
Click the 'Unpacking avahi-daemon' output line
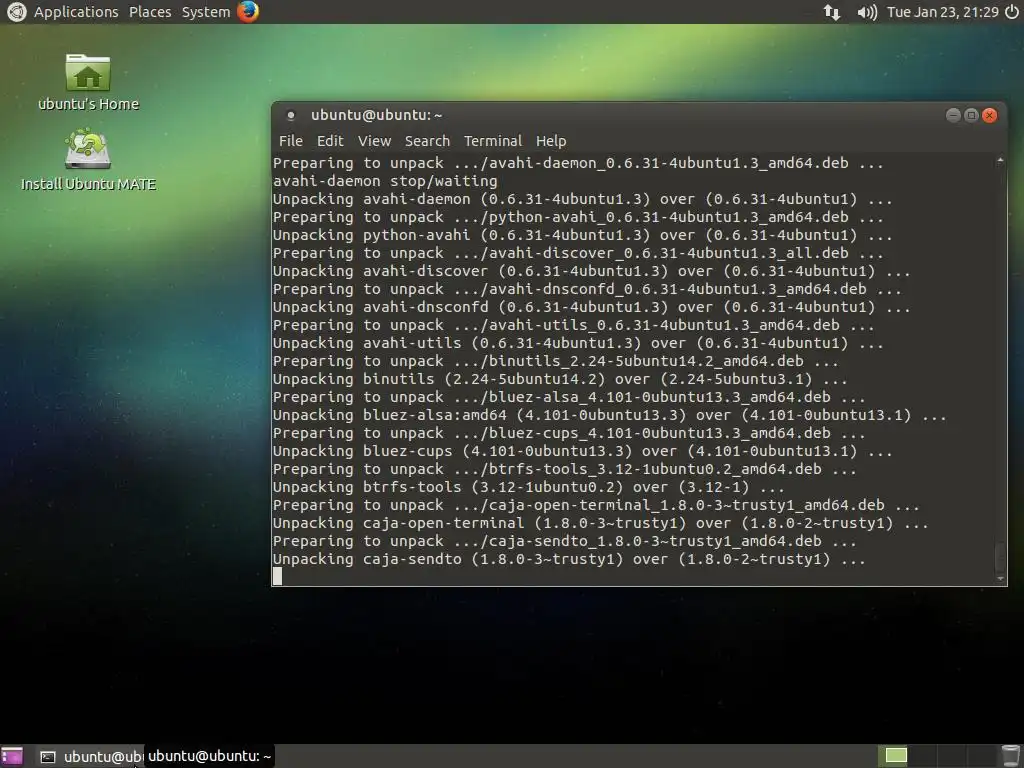click(x=583, y=199)
